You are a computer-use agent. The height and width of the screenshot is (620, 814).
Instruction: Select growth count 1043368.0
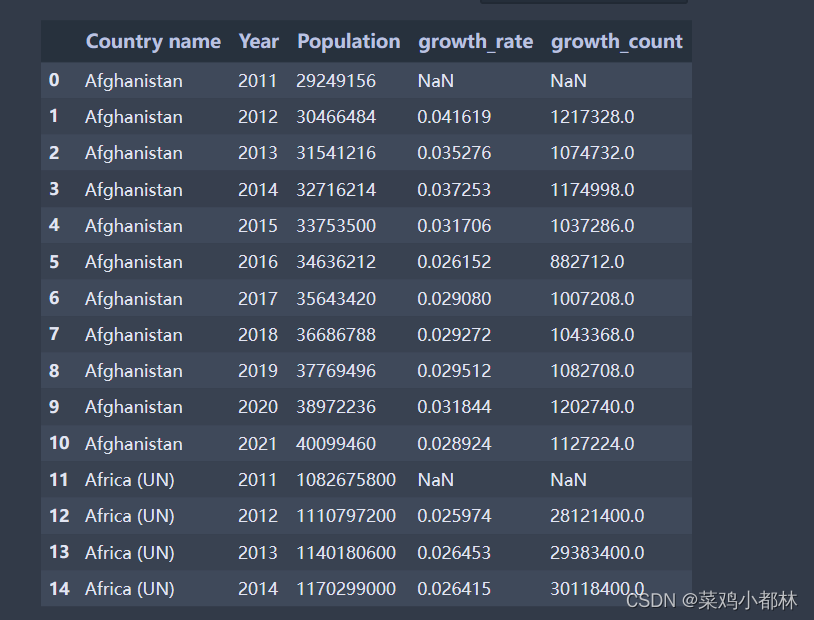pos(592,335)
